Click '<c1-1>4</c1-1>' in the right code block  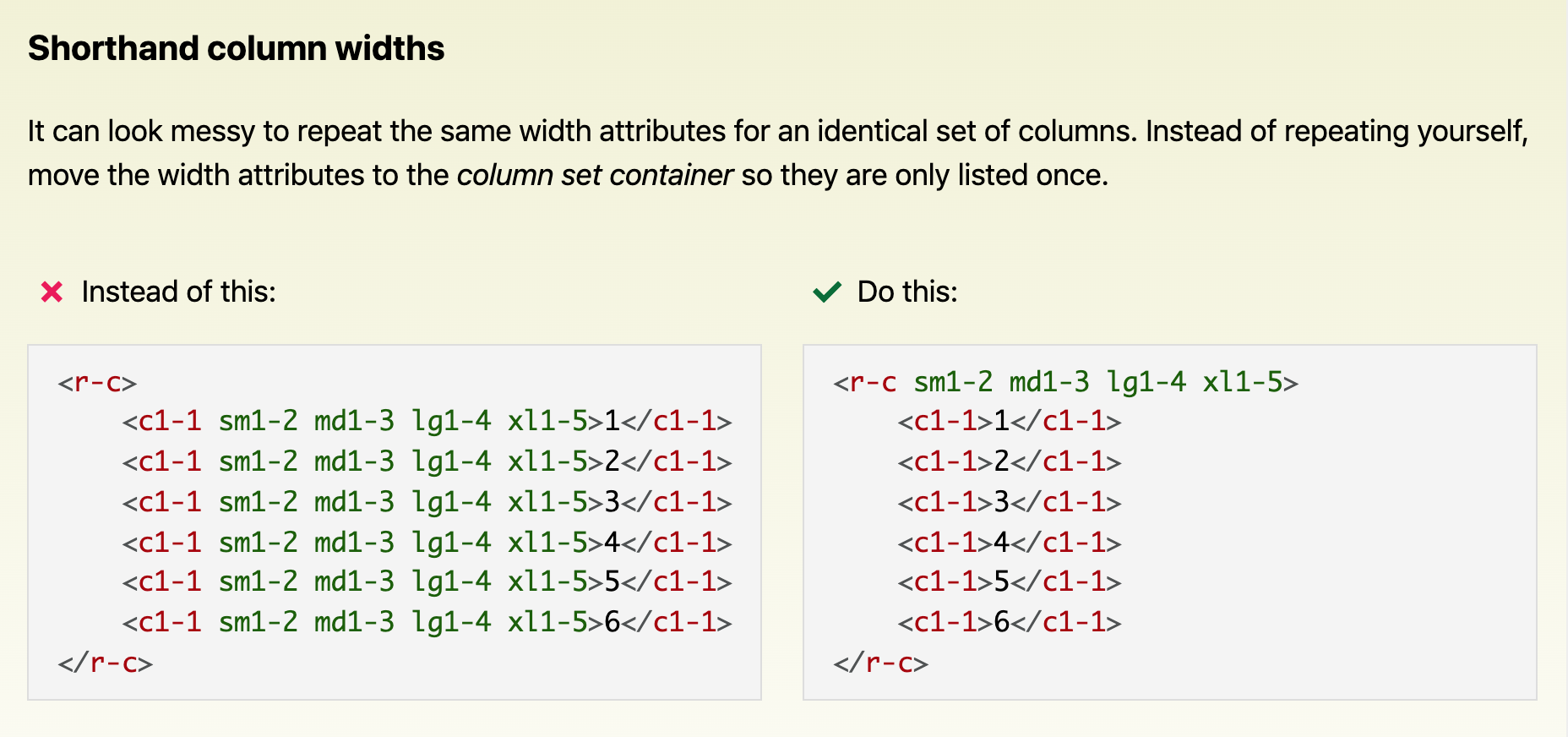tap(1010, 542)
